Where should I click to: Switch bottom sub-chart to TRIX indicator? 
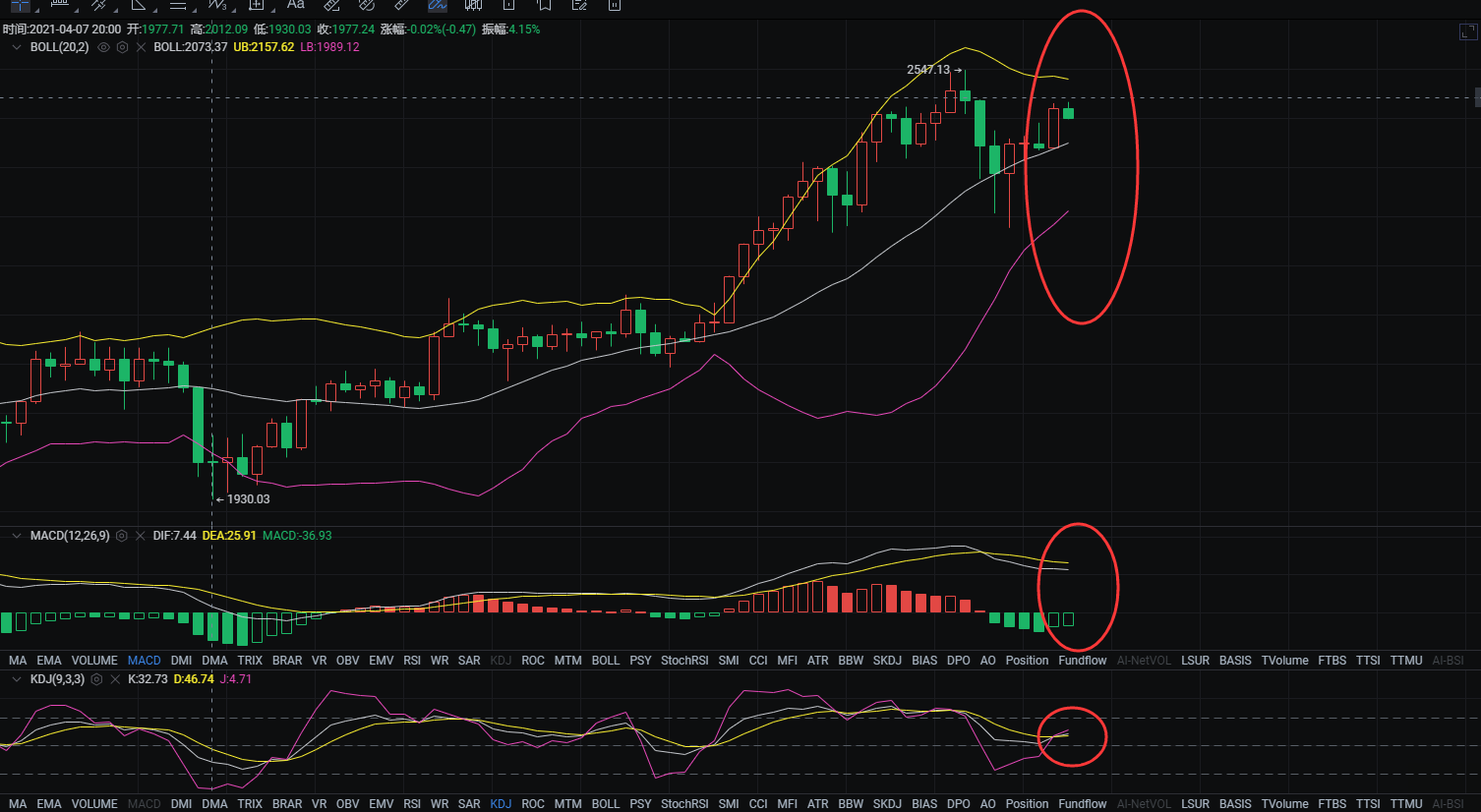250,804
